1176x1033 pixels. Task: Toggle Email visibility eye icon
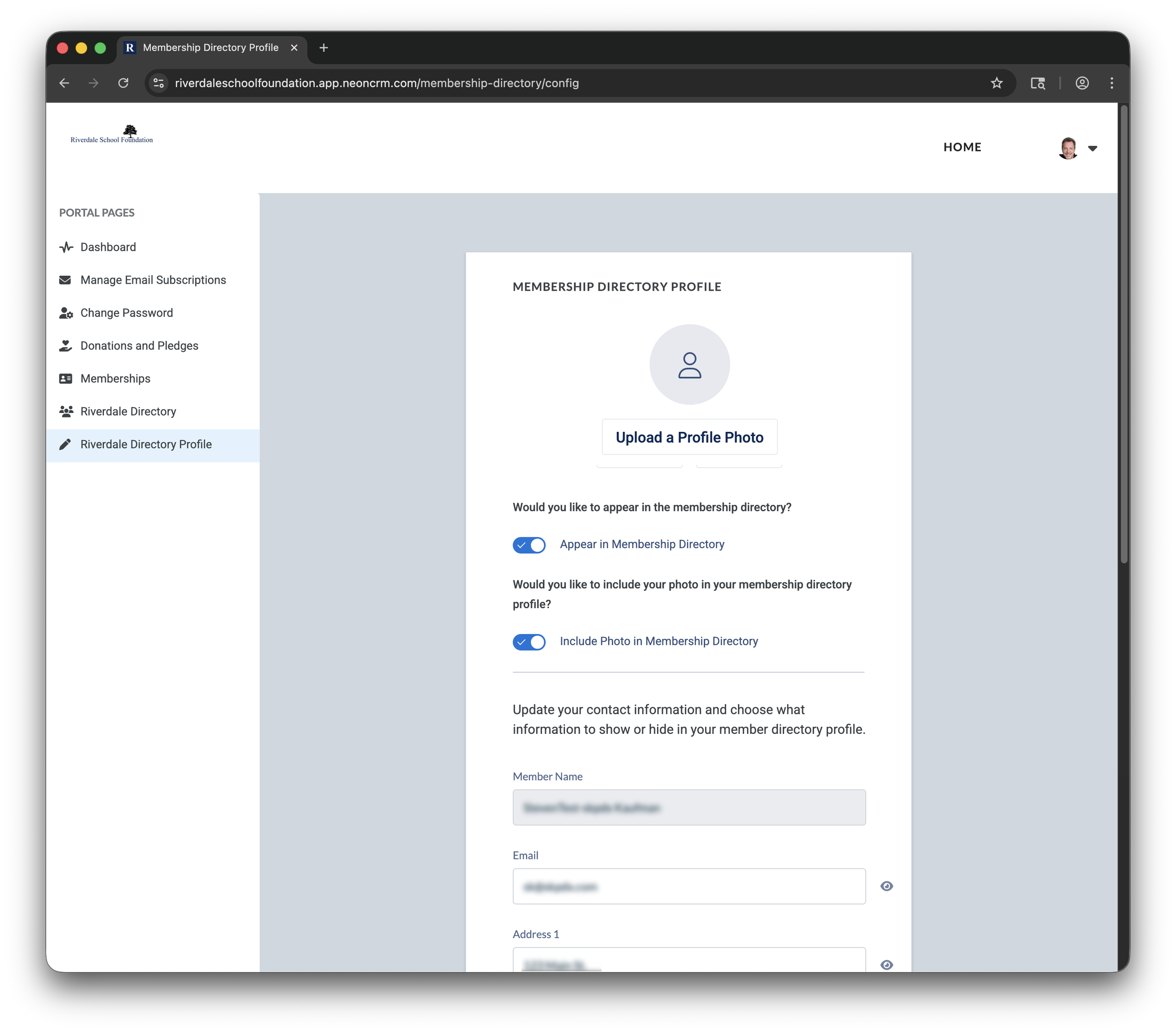click(887, 886)
